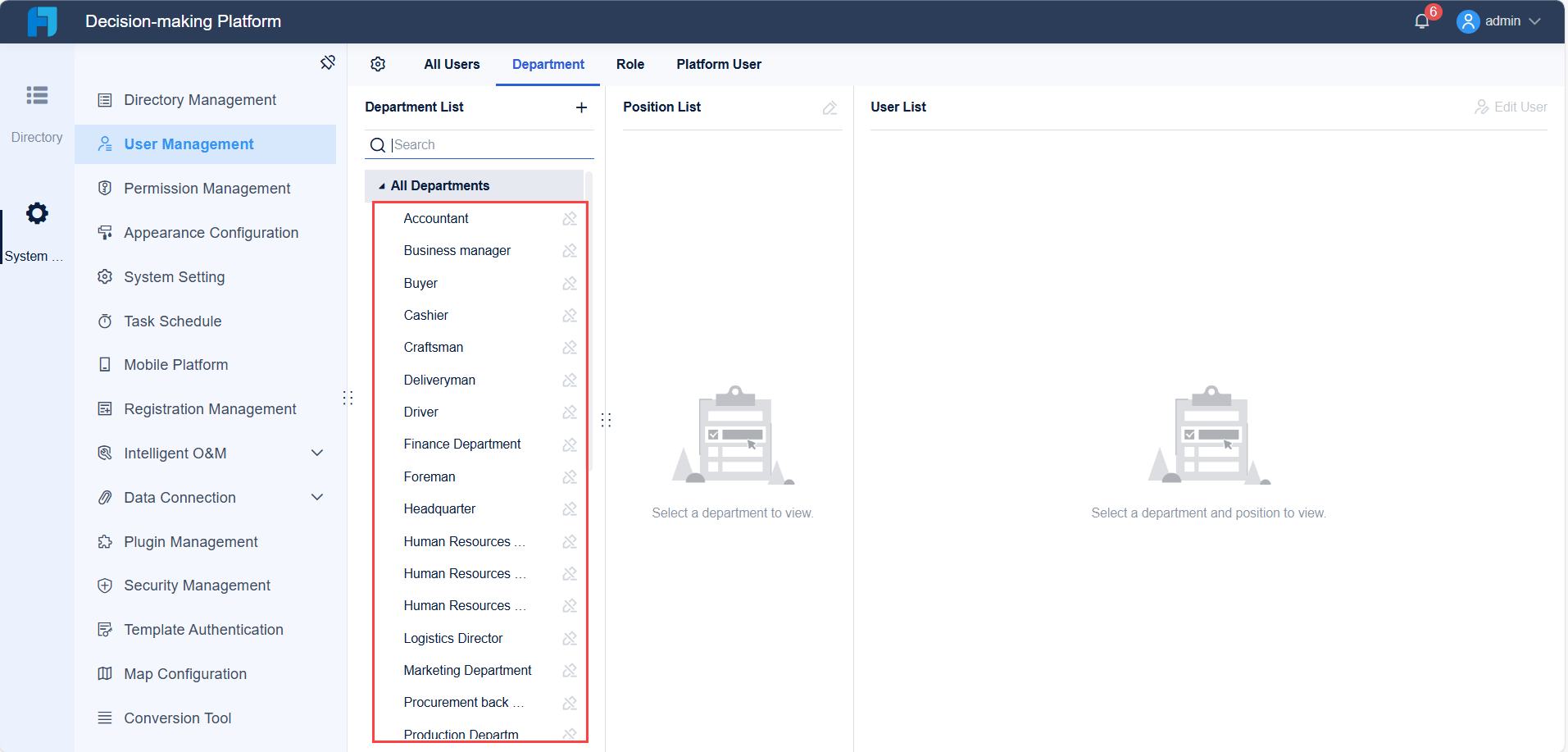The height and width of the screenshot is (752, 1568).
Task: Toggle the unpin icon above the menu panel
Action: point(328,62)
